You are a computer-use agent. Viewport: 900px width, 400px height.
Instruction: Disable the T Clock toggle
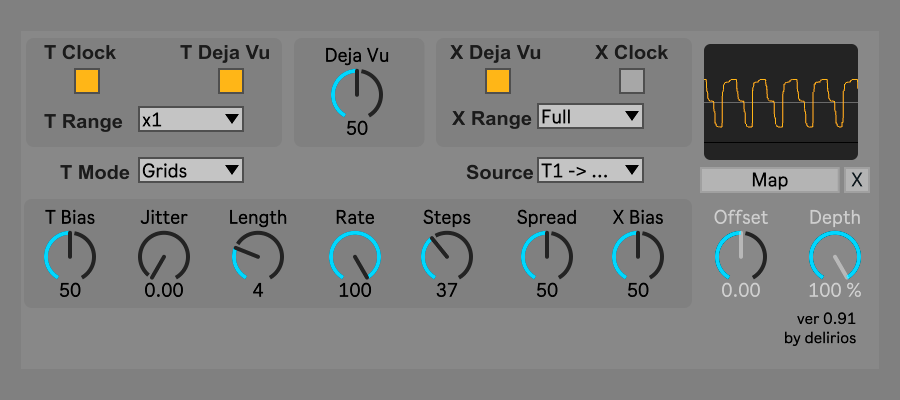[x=87, y=81]
